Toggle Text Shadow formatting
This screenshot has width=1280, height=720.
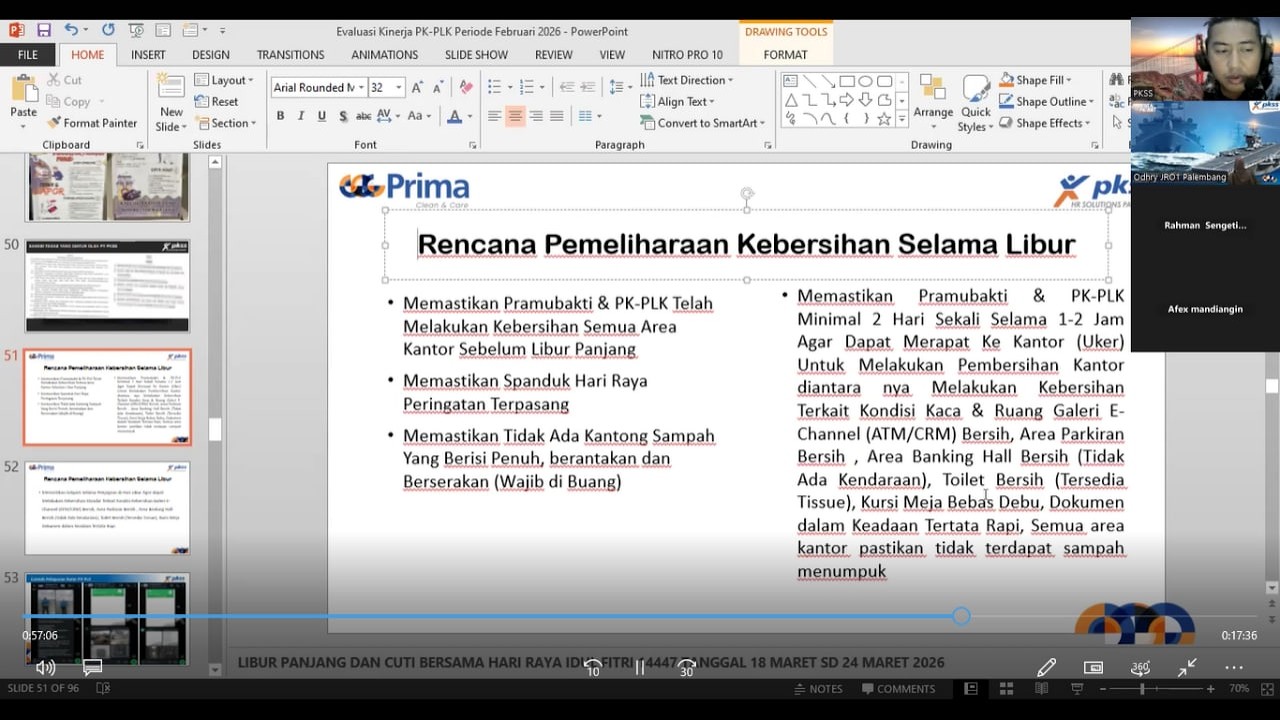pos(343,116)
